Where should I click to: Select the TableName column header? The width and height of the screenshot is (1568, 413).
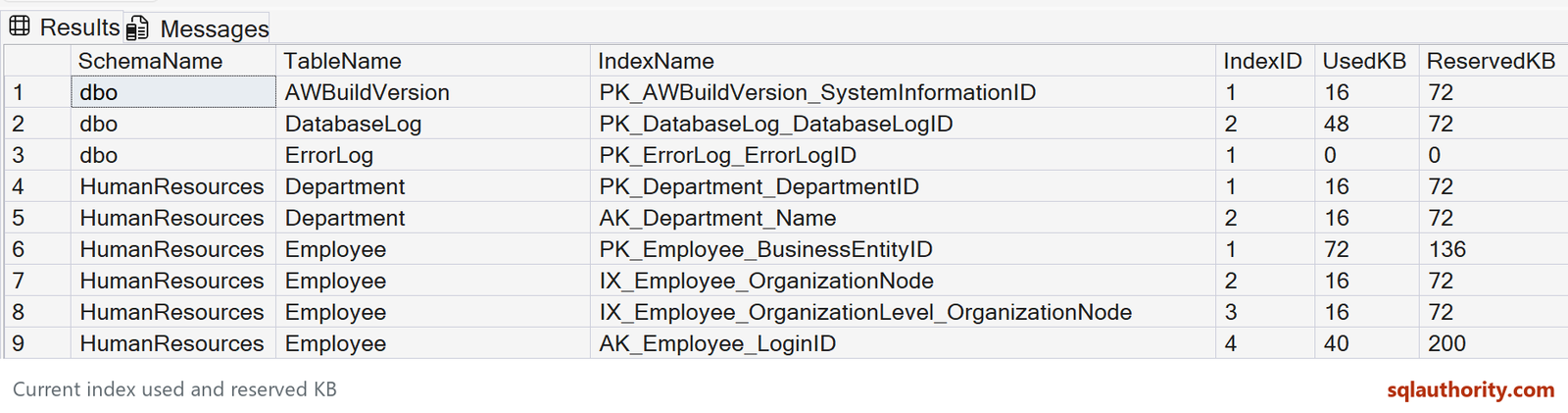[x=433, y=61]
